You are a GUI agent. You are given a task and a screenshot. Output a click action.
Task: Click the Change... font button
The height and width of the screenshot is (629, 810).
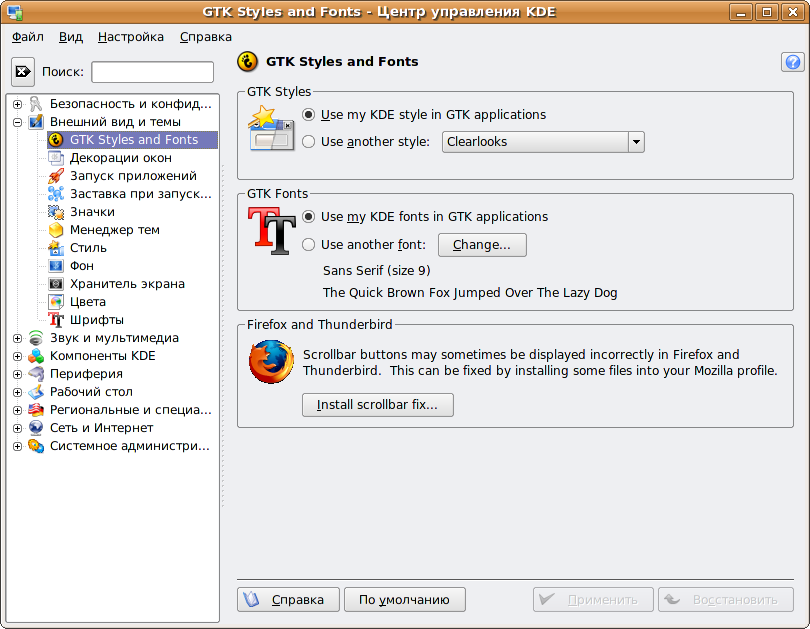click(481, 245)
